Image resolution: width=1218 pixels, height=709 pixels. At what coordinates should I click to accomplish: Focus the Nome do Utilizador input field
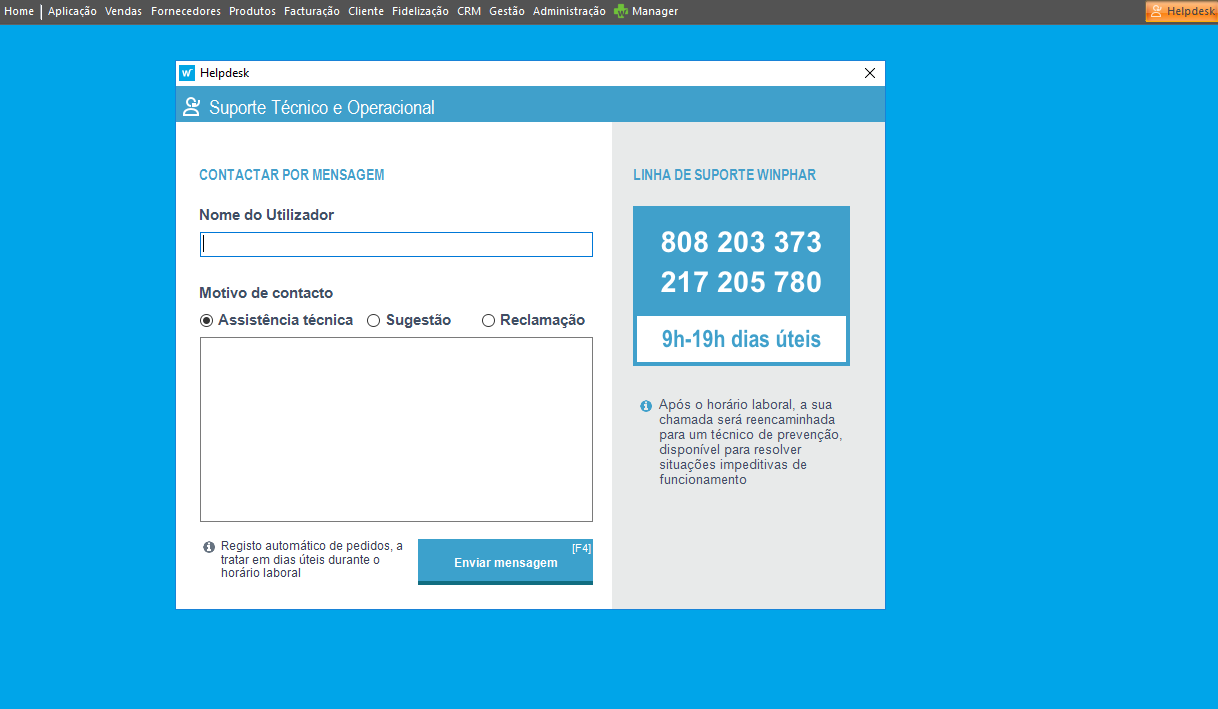click(x=396, y=245)
